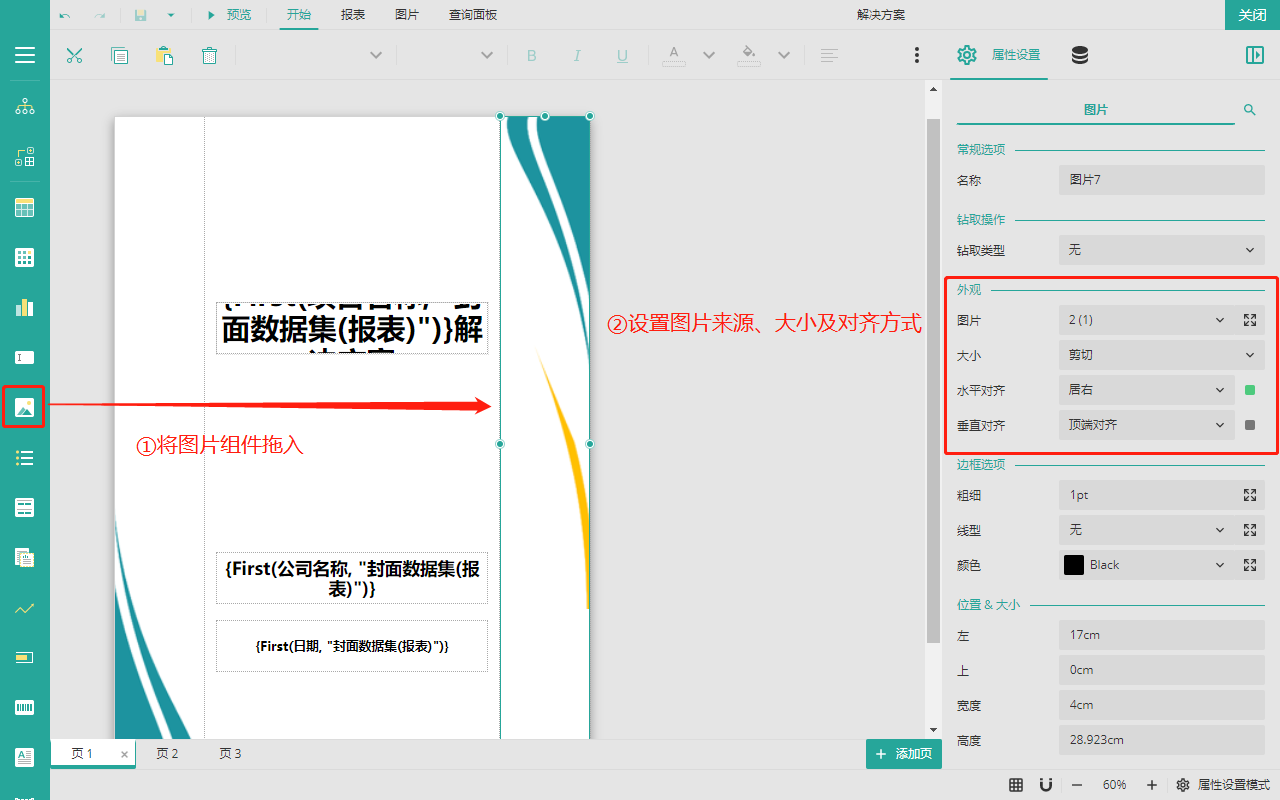Switch to the 报表 tab

click(353, 15)
